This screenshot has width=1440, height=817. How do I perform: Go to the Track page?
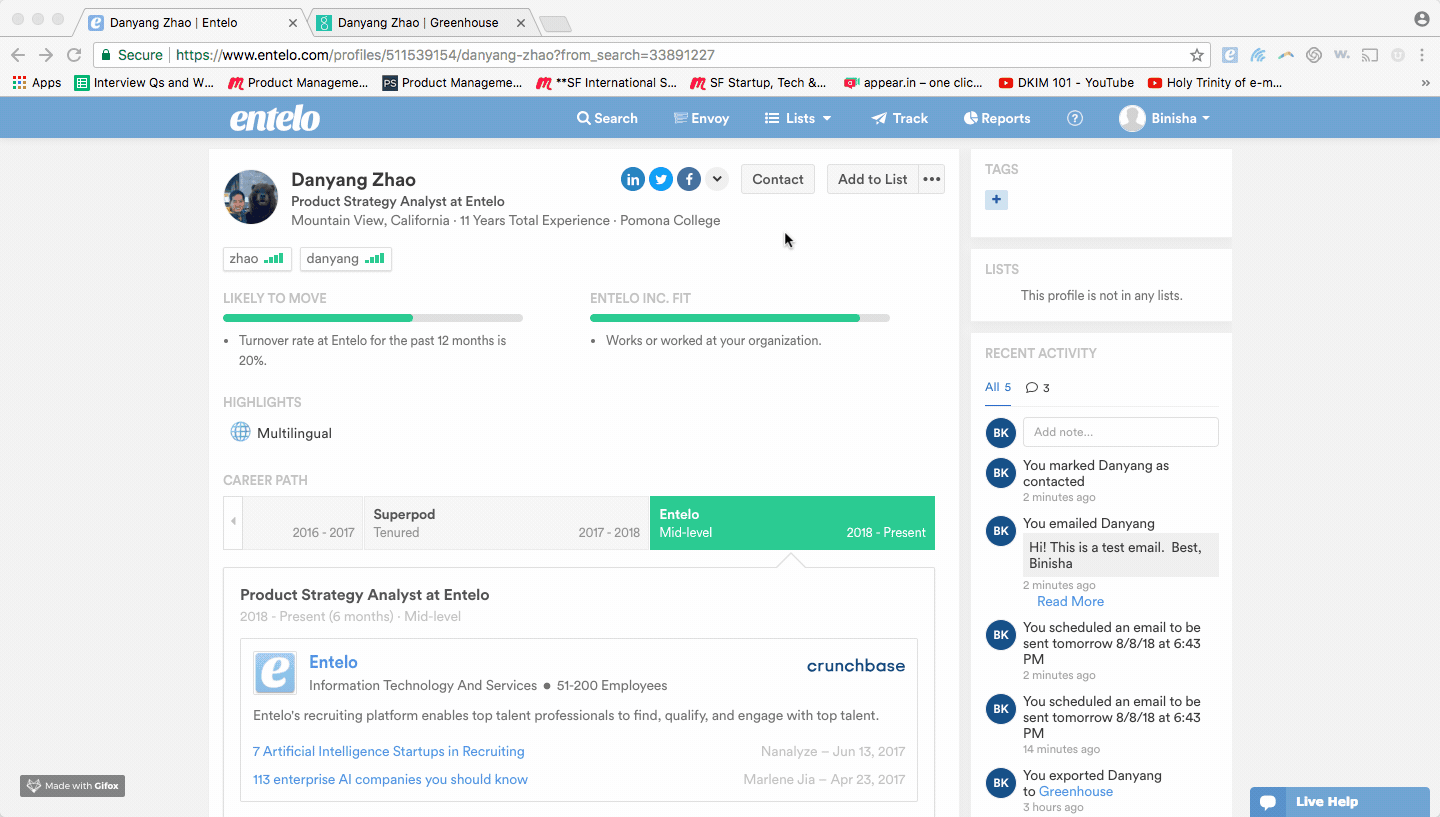(900, 118)
